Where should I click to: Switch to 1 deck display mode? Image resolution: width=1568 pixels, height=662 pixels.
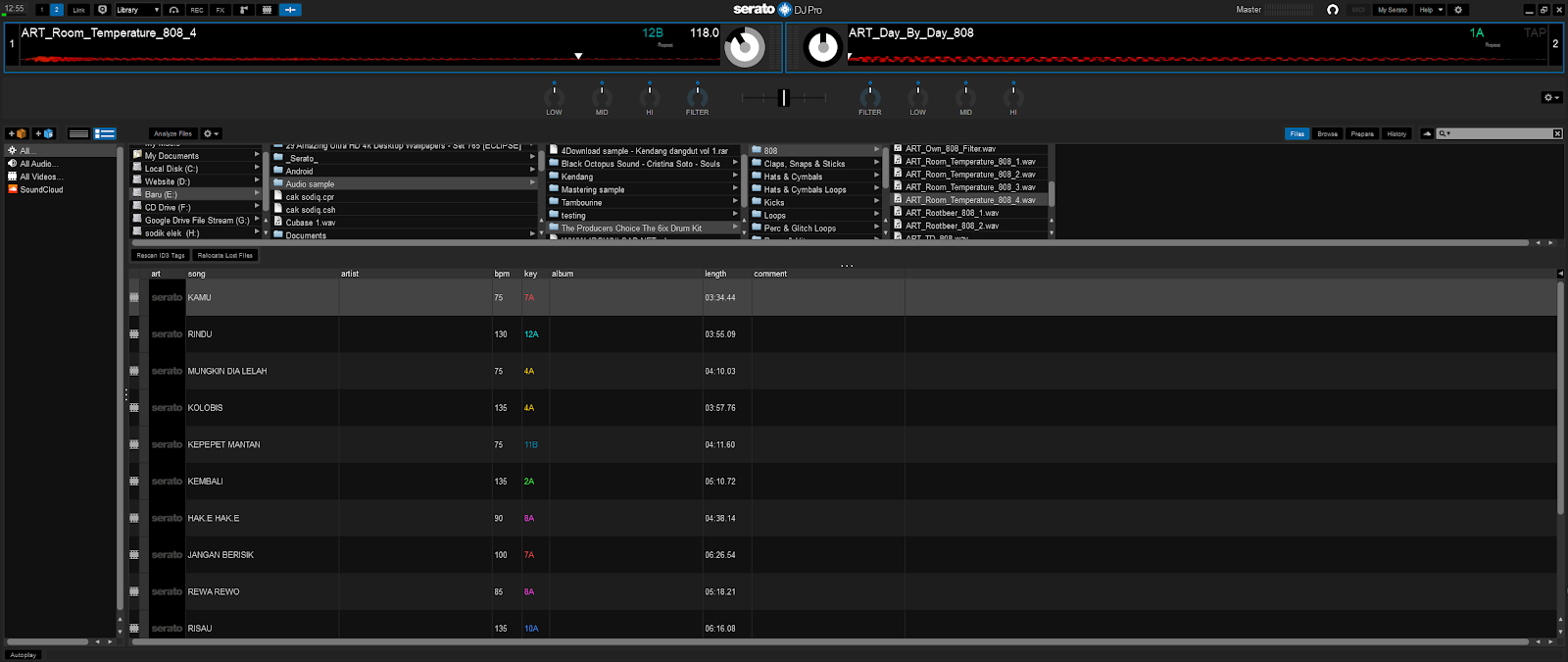coord(41,10)
